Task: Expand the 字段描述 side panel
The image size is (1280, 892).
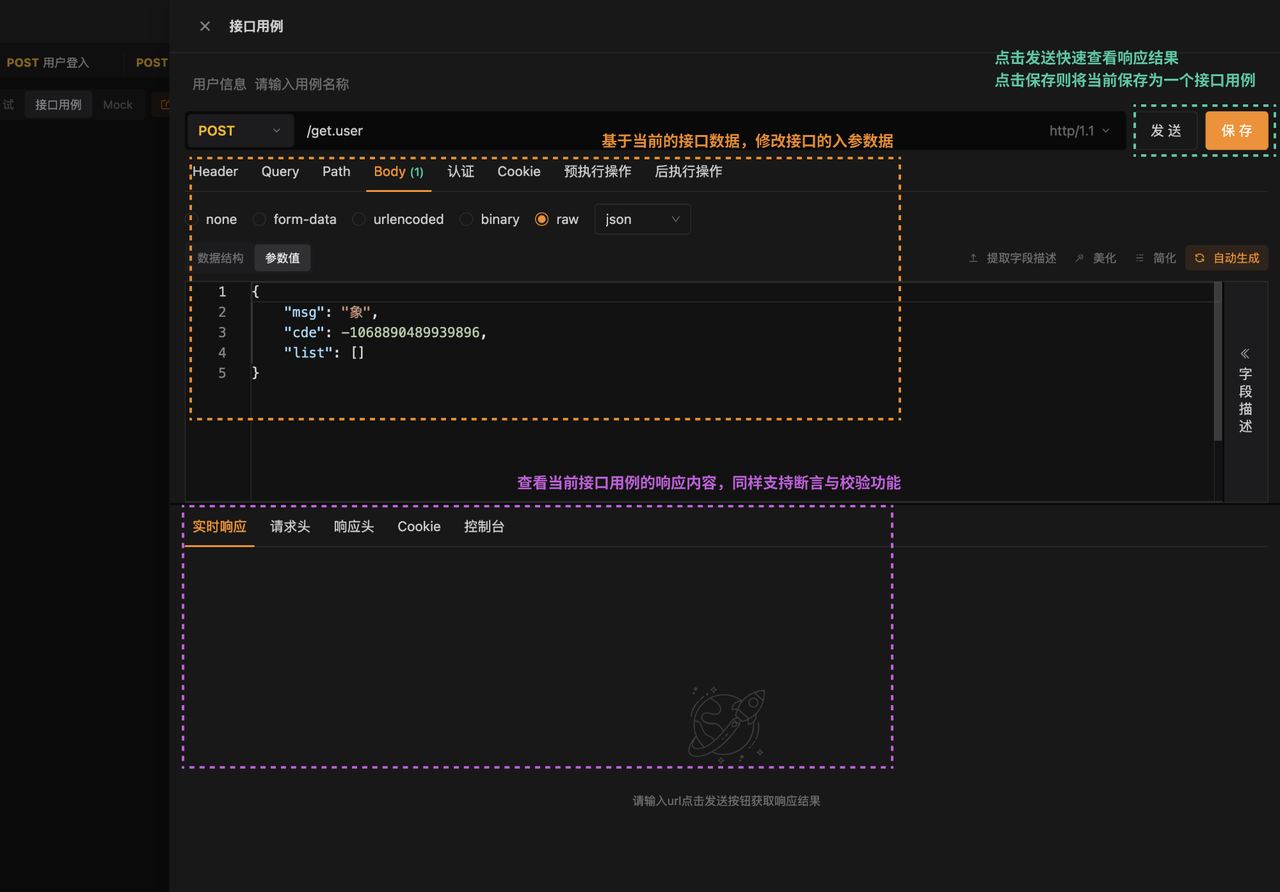Action: point(1245,391)
